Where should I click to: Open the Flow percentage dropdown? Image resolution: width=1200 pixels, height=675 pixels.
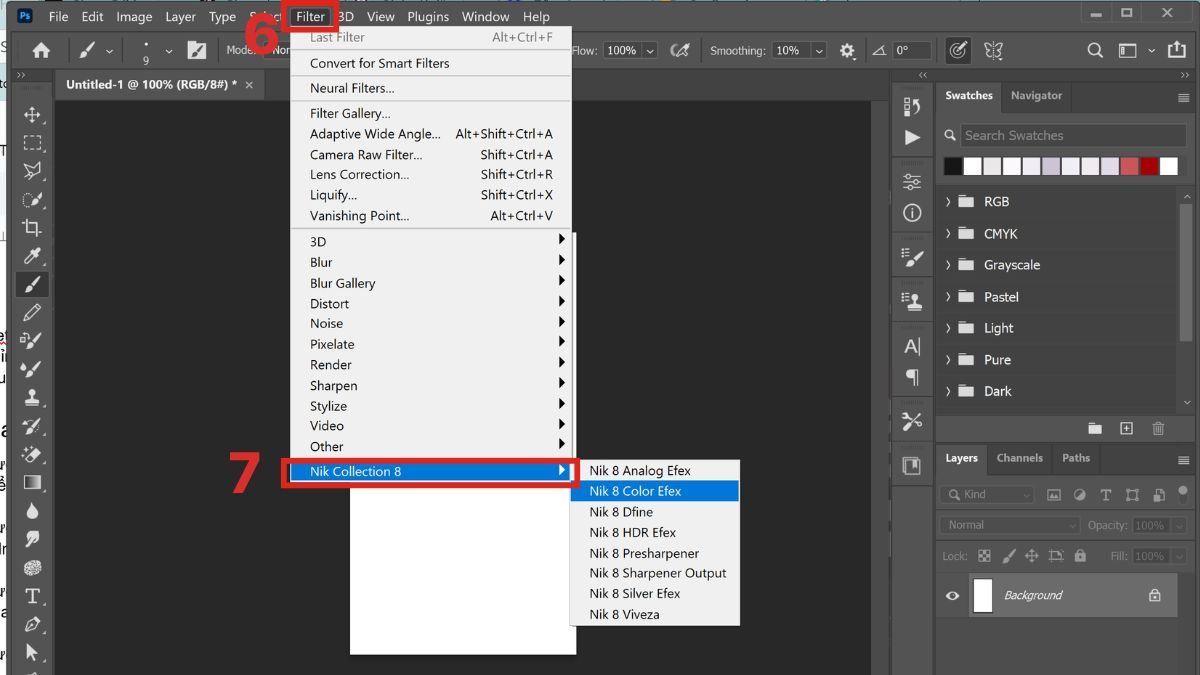tap(650, 50)
